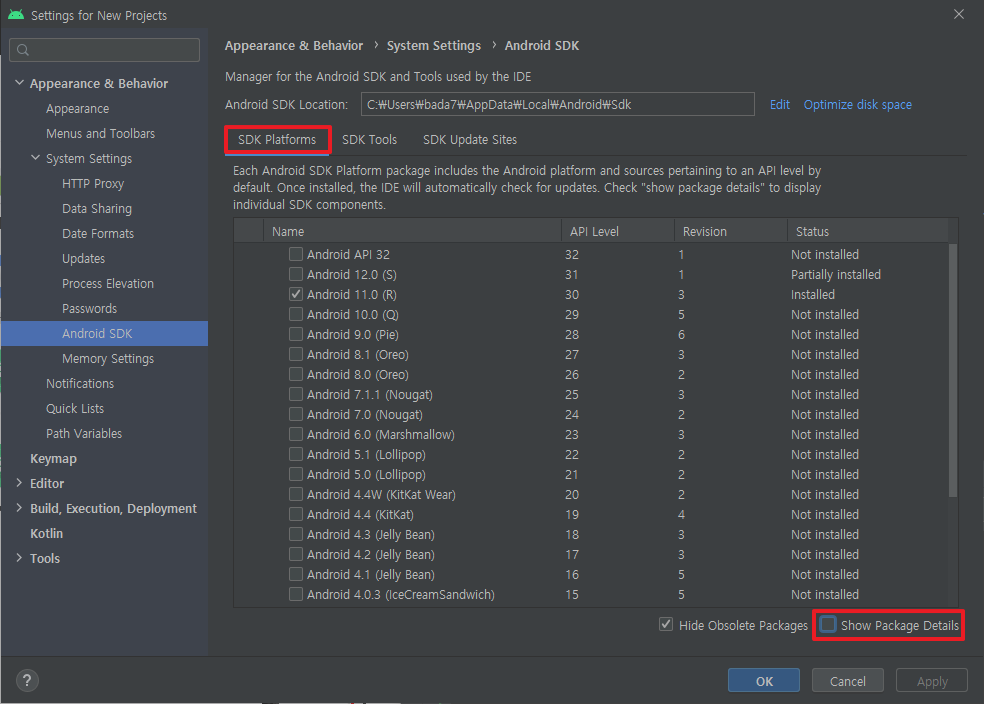Viewport: 984px width, 704px height.
Task: Uncheck the Android 11.0 (R) checkbox
Action: pyautogui.click(x=296, y=294)
